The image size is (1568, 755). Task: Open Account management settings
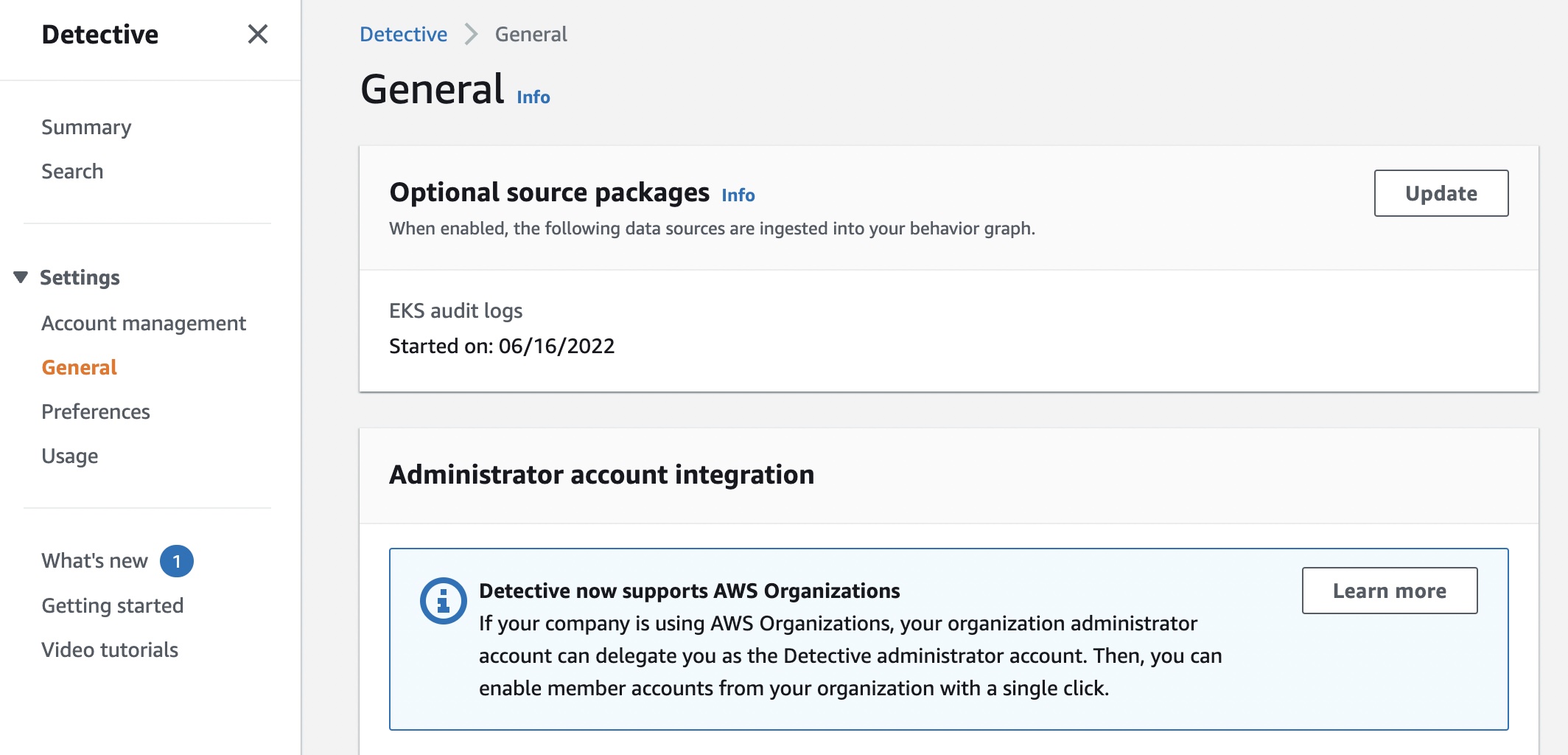pos(144,323)
